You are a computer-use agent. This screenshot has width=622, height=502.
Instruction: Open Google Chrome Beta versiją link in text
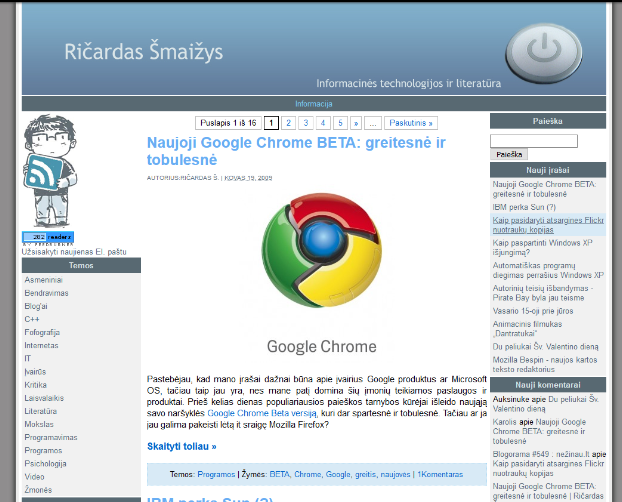pos(262,413)
